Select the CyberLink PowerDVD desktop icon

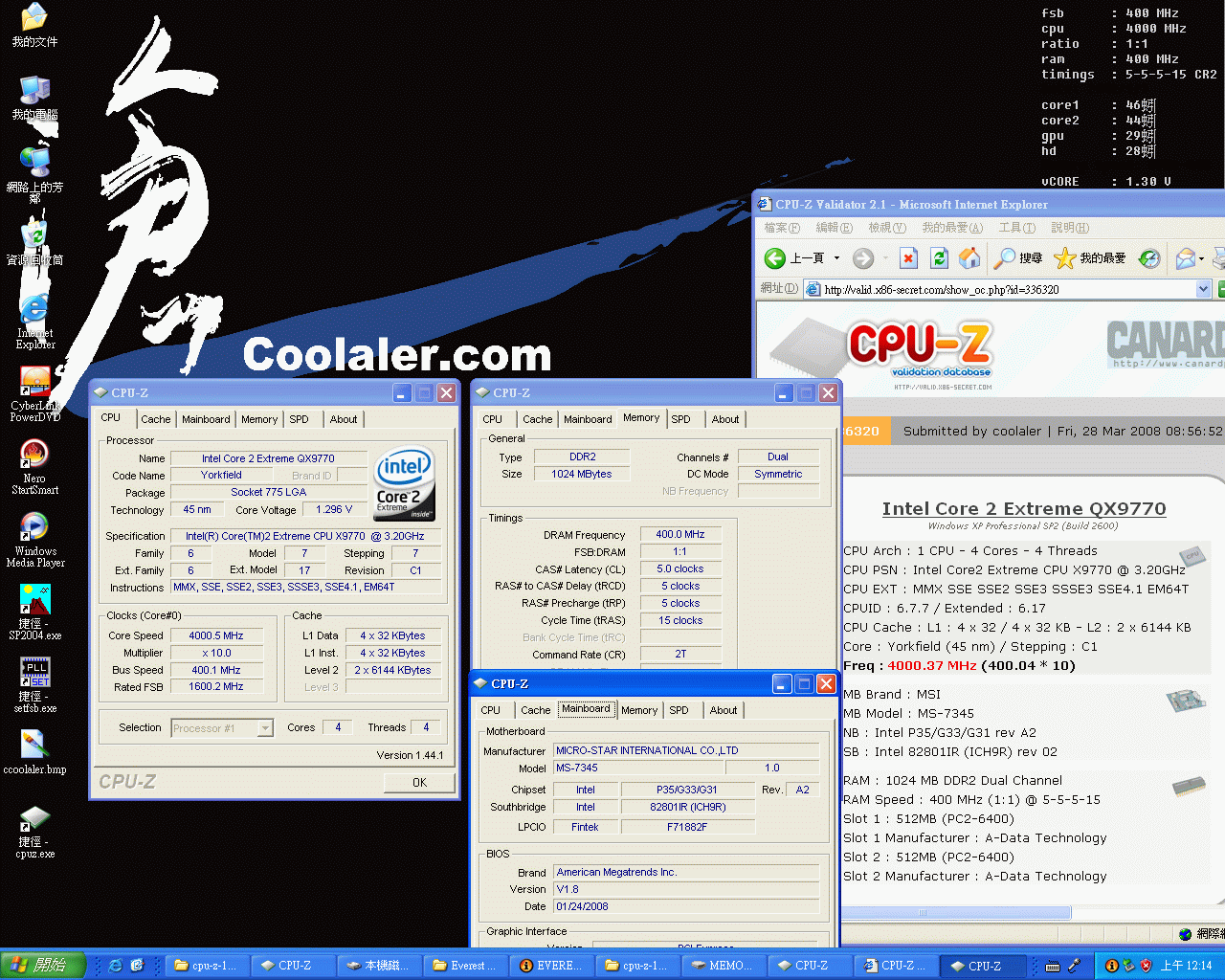click(x=34, y=393)
